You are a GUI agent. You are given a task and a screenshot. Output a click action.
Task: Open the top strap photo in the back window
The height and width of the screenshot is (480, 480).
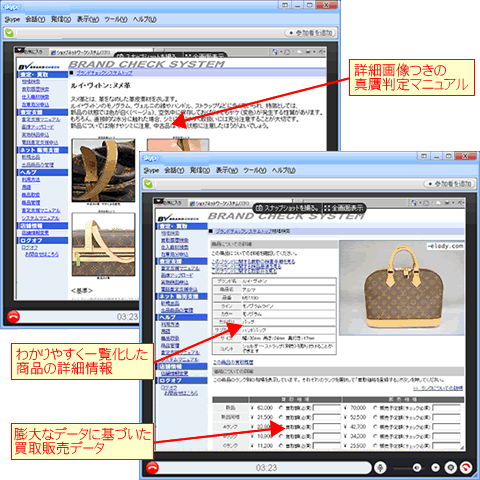pos(104,170)
